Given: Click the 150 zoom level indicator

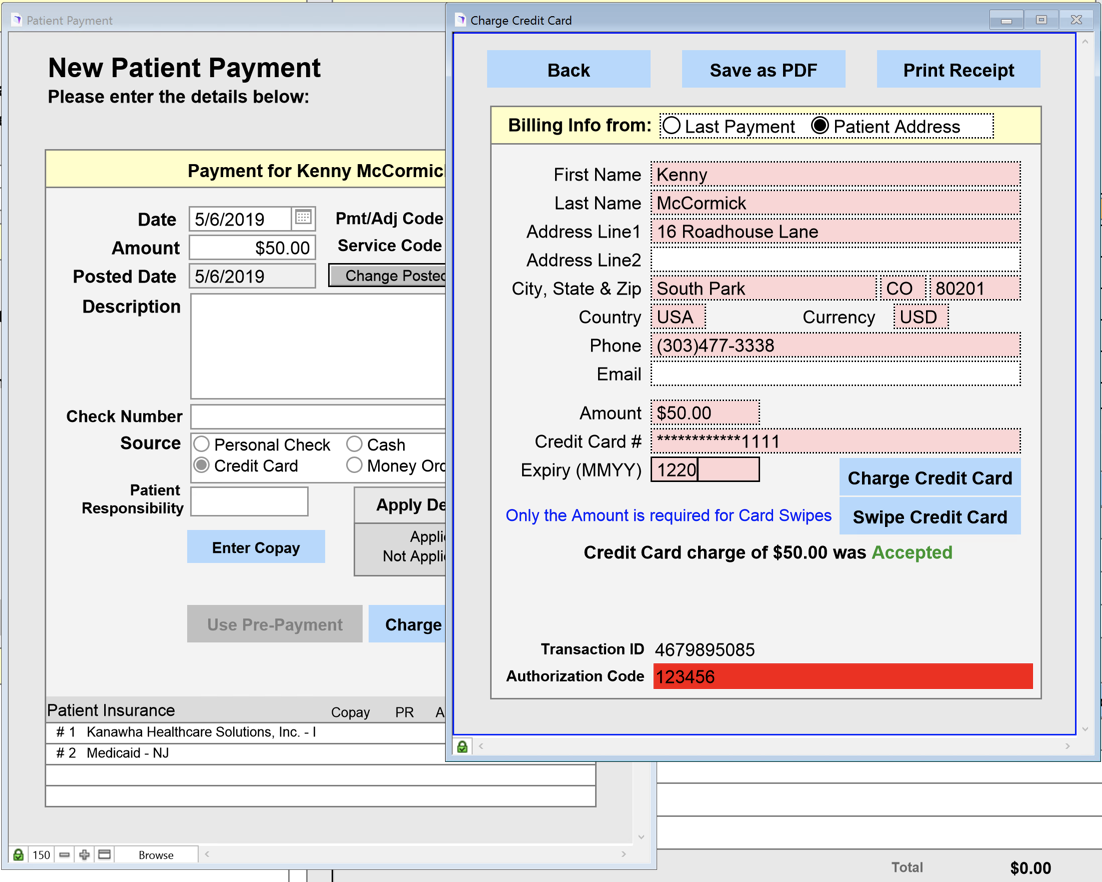Looking at the screenshot, I should pyautogui.click(x=41, y=855).
